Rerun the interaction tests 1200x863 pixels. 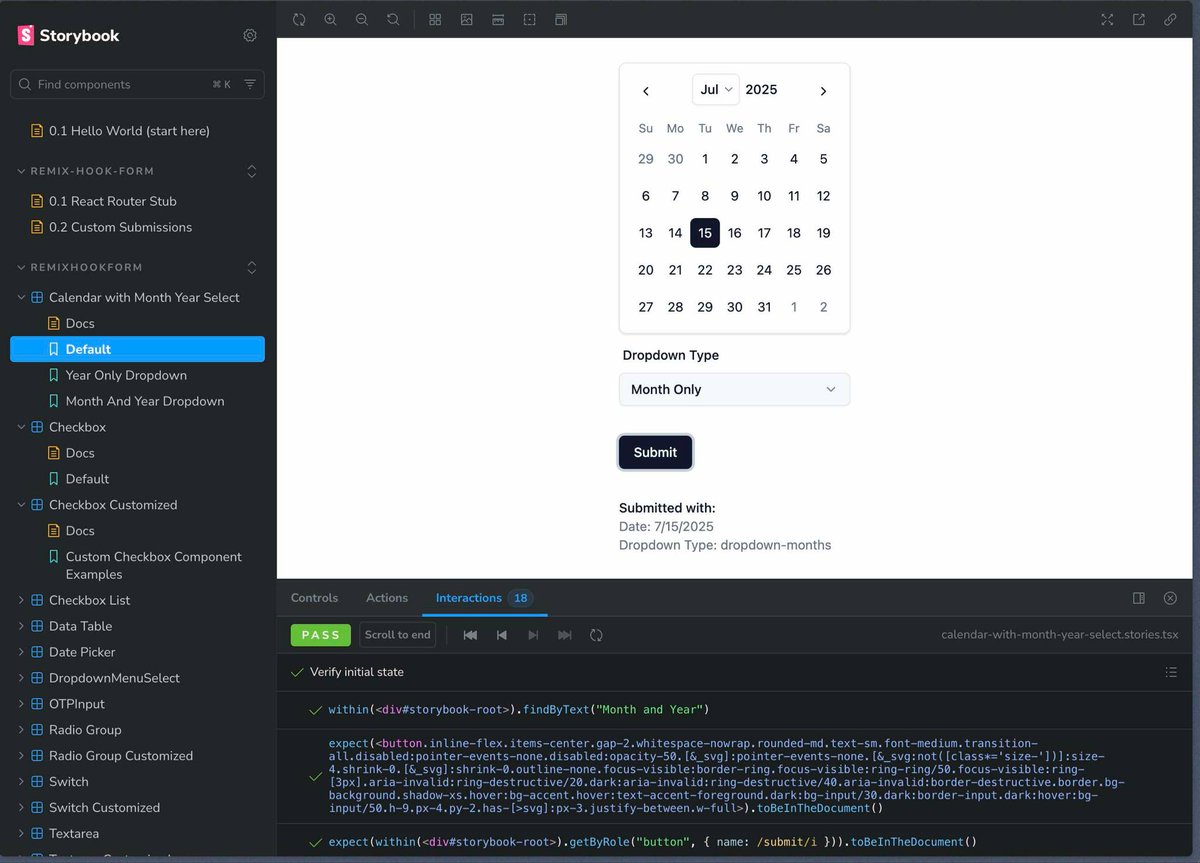coord(596,635)
